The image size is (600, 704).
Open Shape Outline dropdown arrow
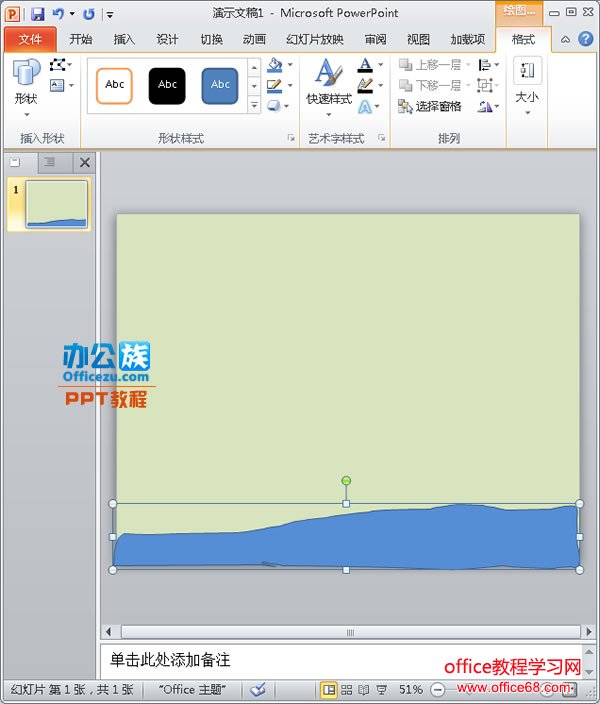point(290,85)
